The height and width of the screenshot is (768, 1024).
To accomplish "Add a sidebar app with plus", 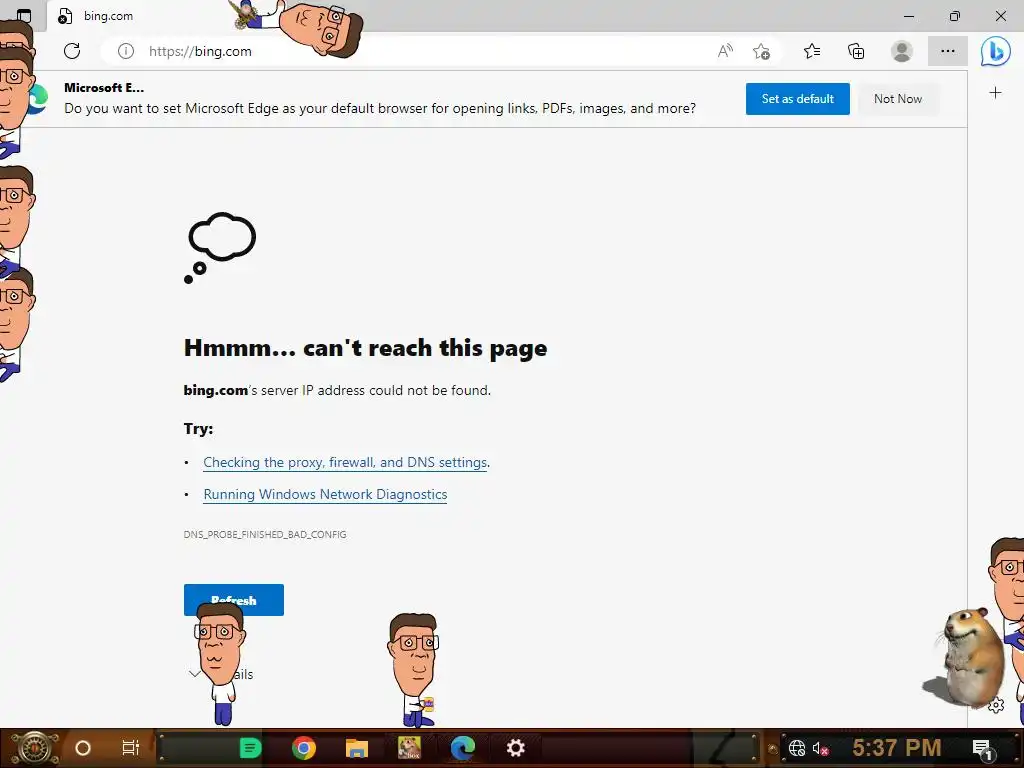I will click(995, 93).
